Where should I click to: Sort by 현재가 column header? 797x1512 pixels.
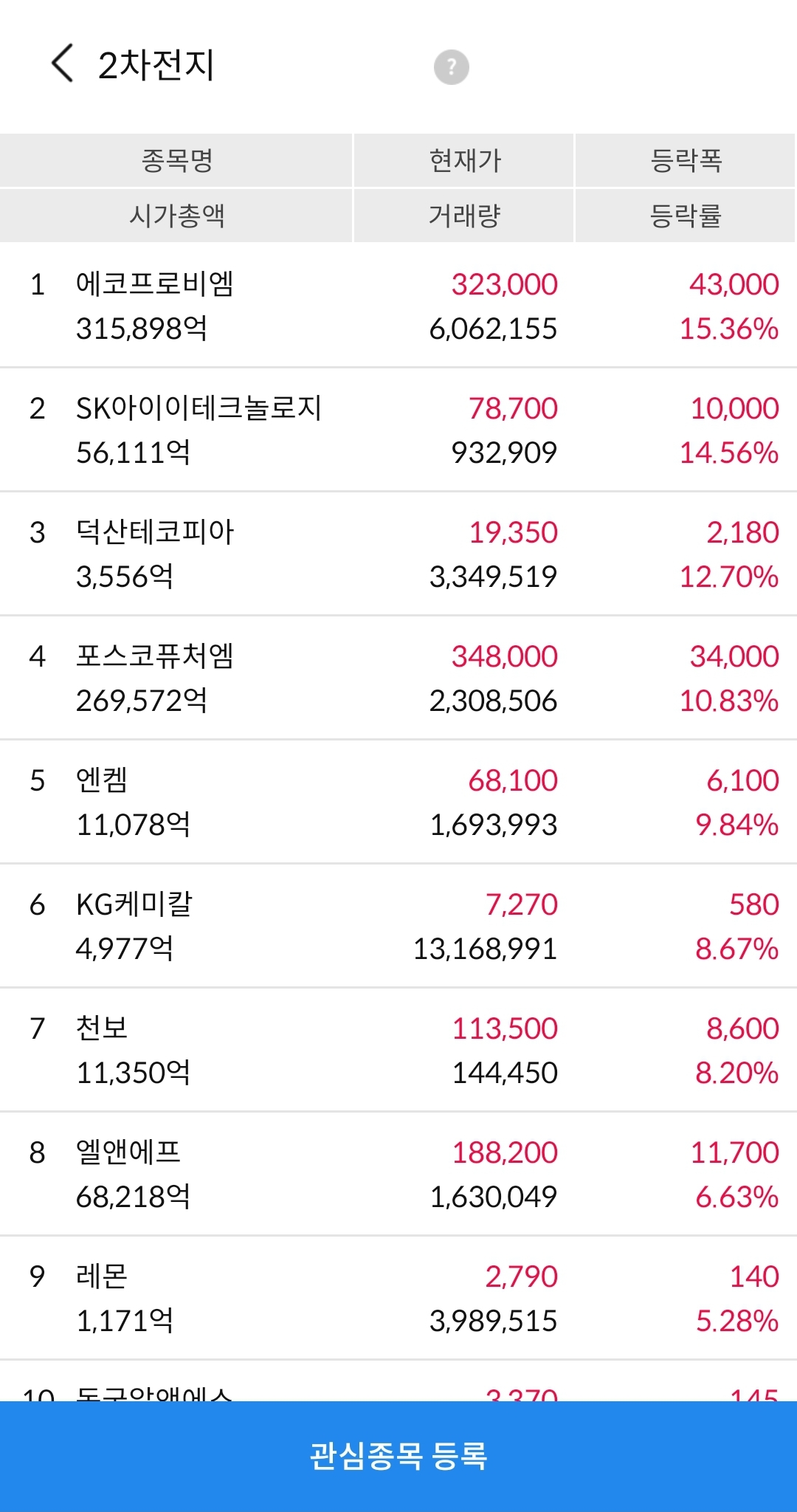(464, 160)
